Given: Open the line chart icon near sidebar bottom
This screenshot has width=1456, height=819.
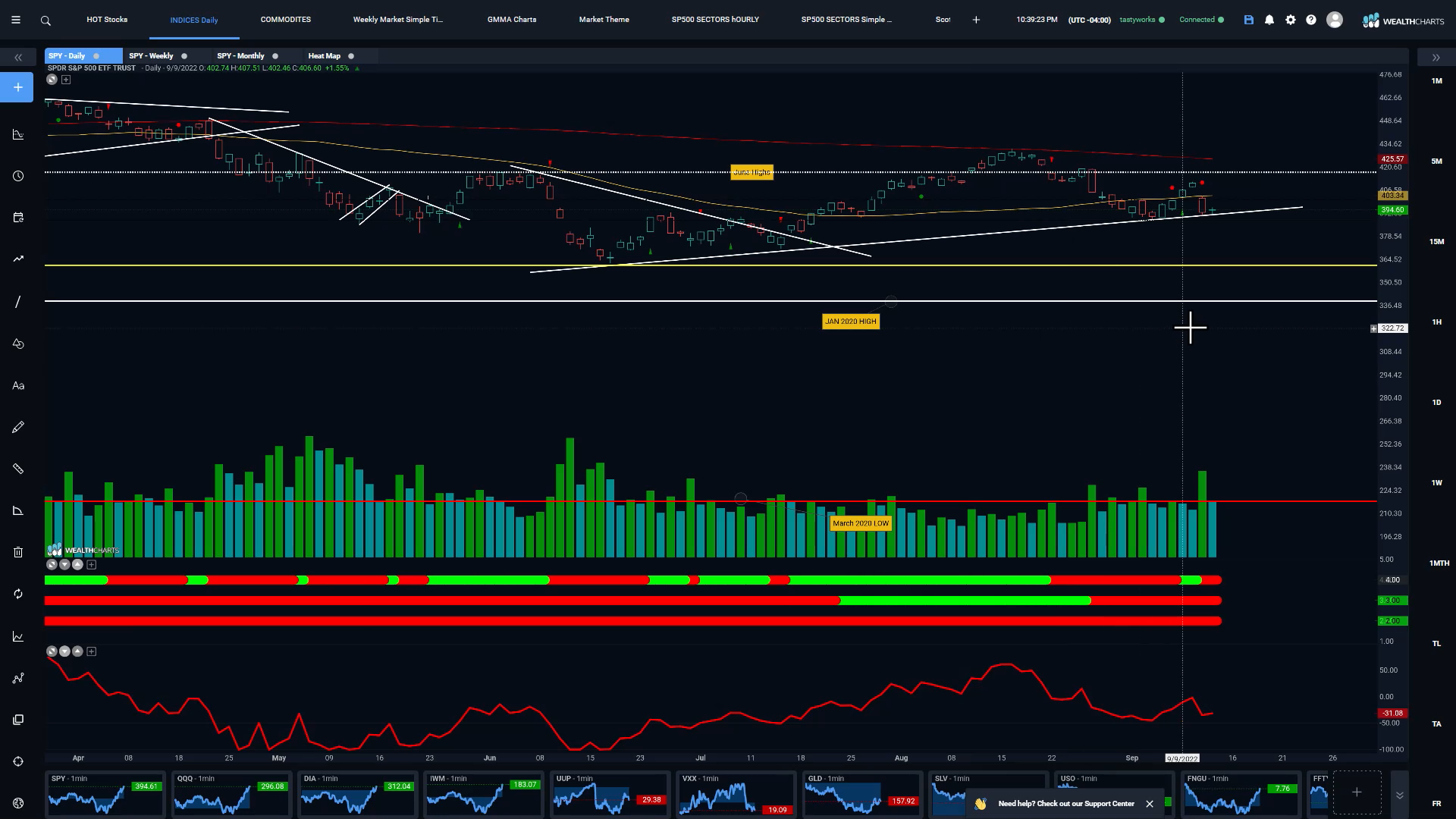Looking at the screenshot, I should click(x=18, y=636).
